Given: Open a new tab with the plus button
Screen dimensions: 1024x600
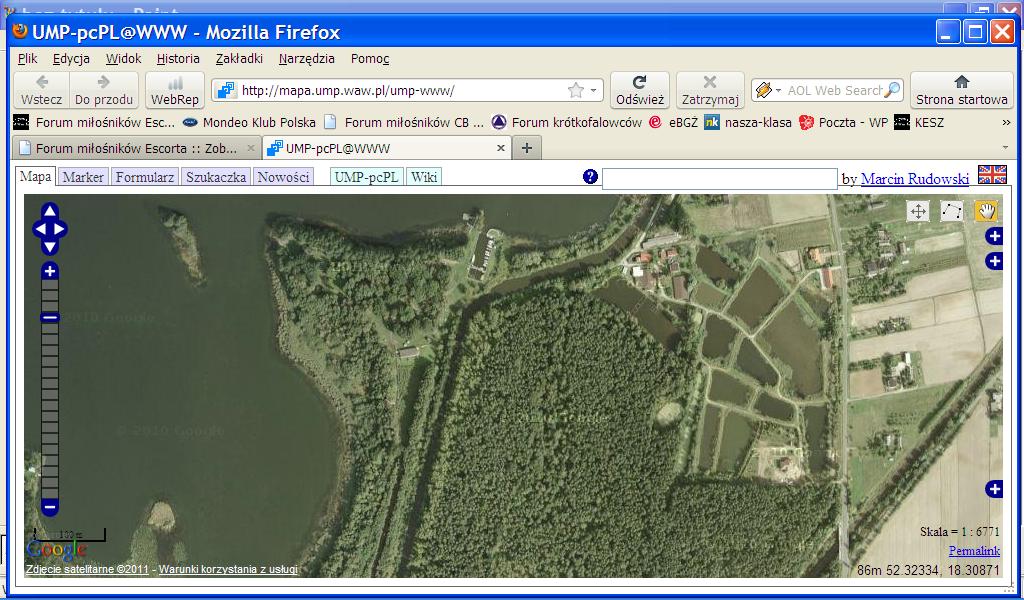Looking at the screenshot, I should pos(526,148).
